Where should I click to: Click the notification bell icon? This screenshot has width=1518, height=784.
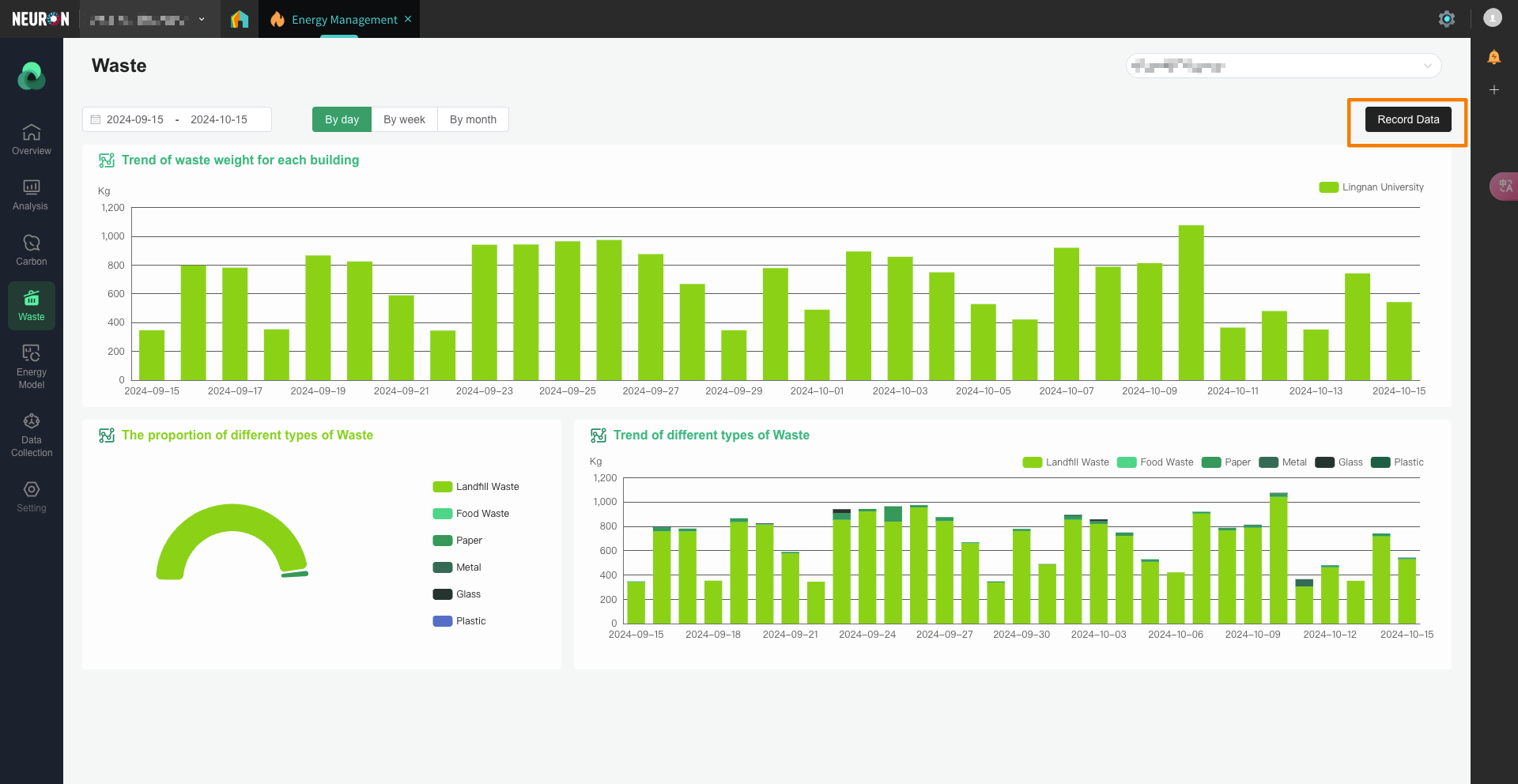1493,57
